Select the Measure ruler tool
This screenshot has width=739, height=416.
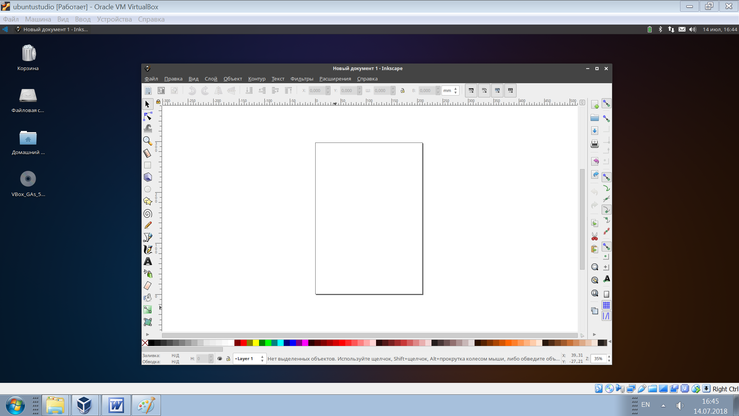click(x=148, y=153)
